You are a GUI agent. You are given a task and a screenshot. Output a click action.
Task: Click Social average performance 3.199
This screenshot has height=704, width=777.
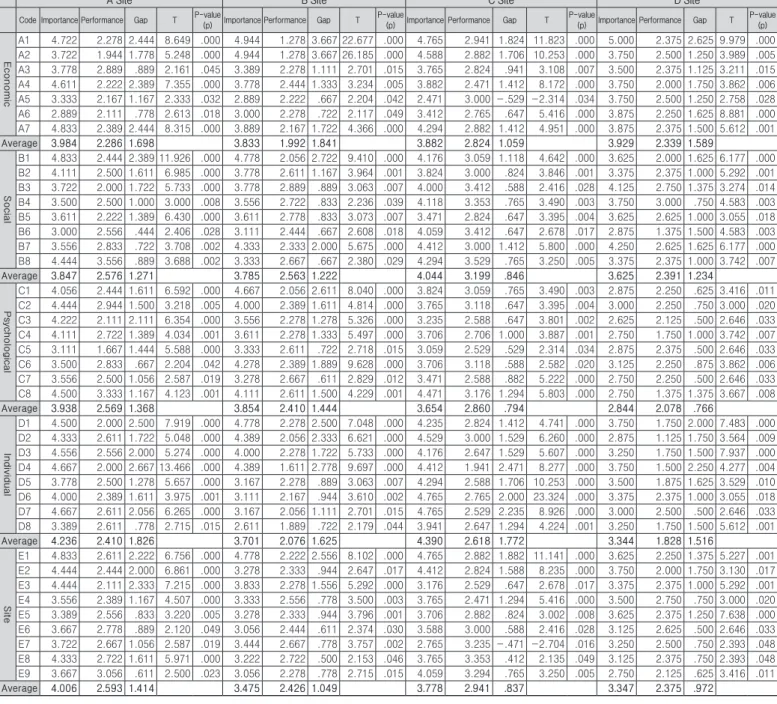[477, 276]
